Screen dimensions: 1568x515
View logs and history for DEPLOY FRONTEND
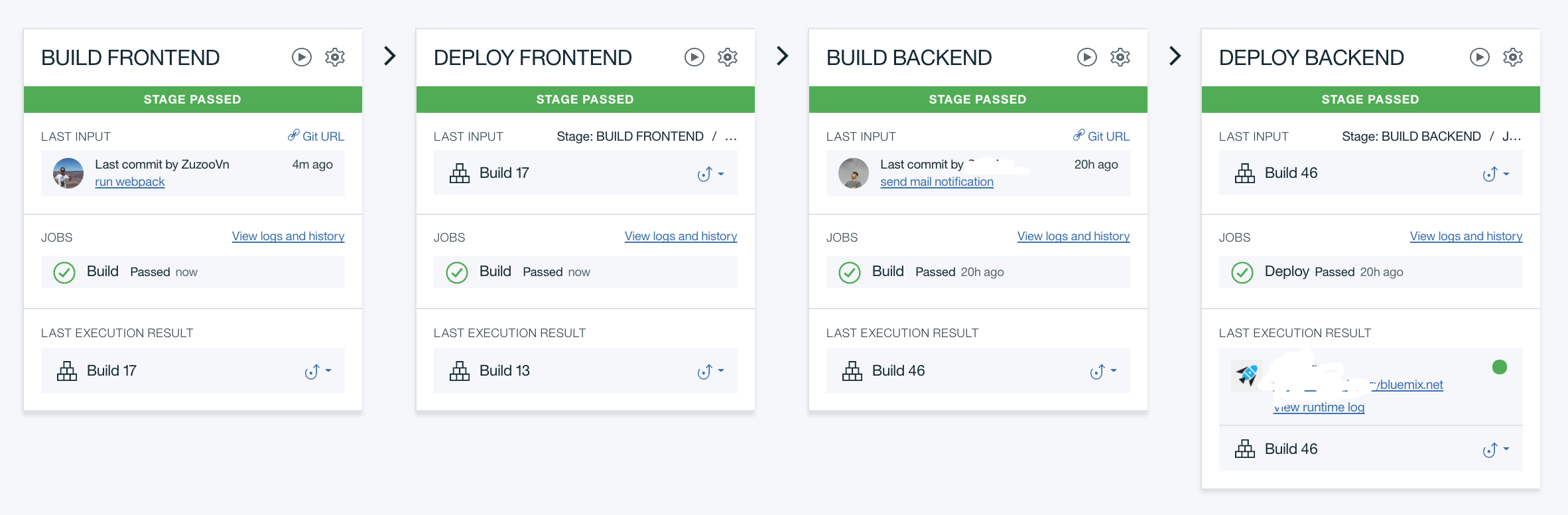point(681,236)
